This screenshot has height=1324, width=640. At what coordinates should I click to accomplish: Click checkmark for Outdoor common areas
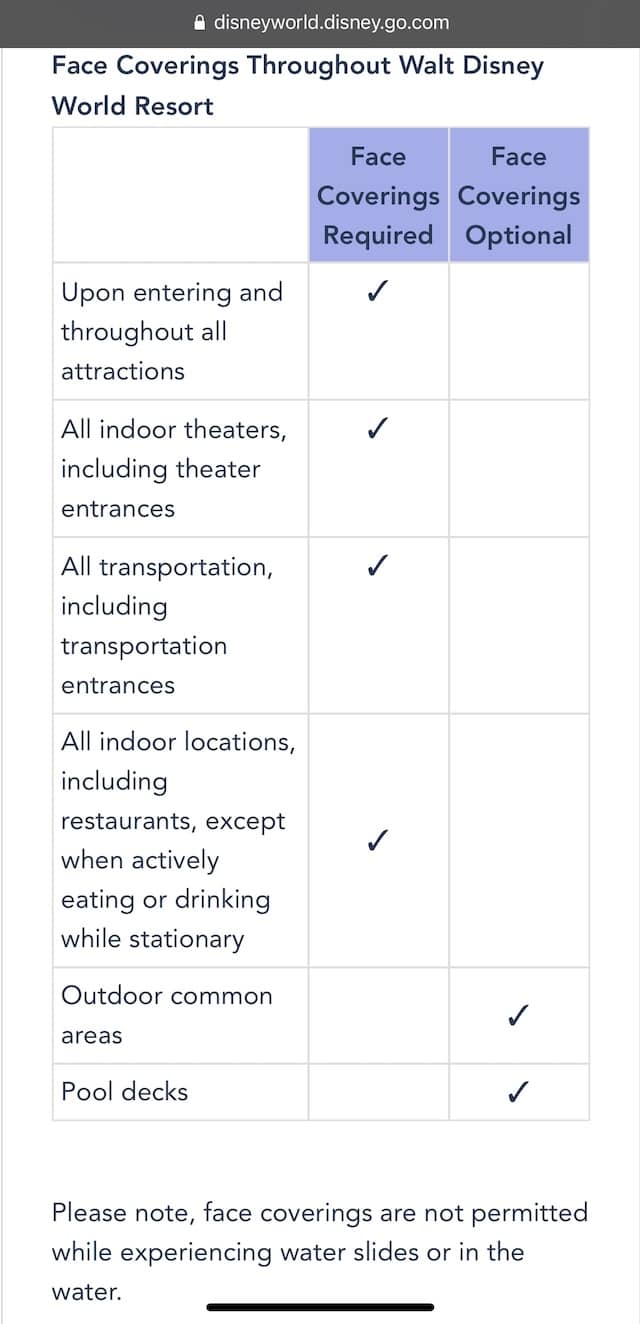pyautogui.click(x=518, y=1015)
